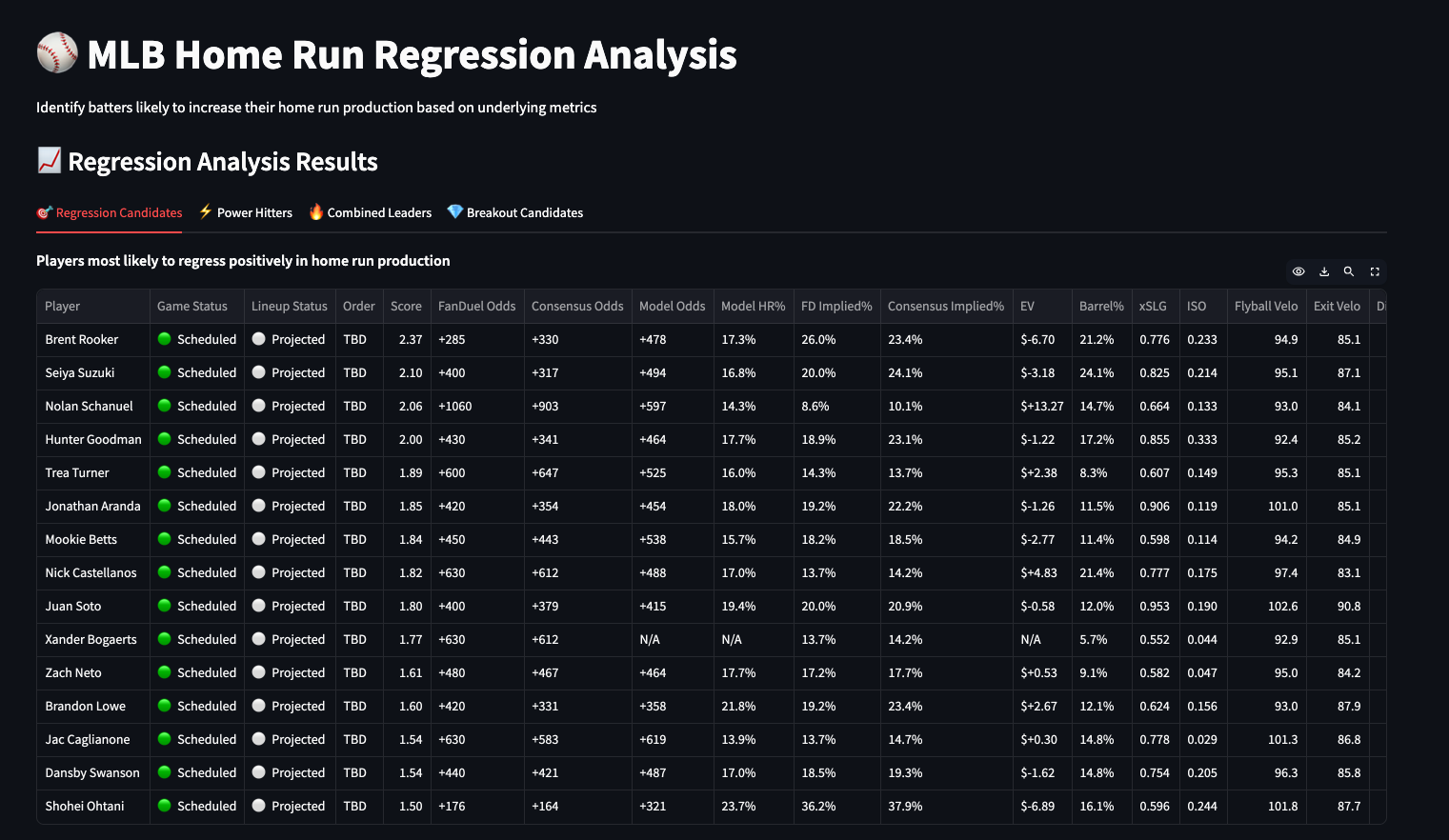Select the Mookie Betts player row
Viewport: 1449px width, 840px height.
click(80, 539)
